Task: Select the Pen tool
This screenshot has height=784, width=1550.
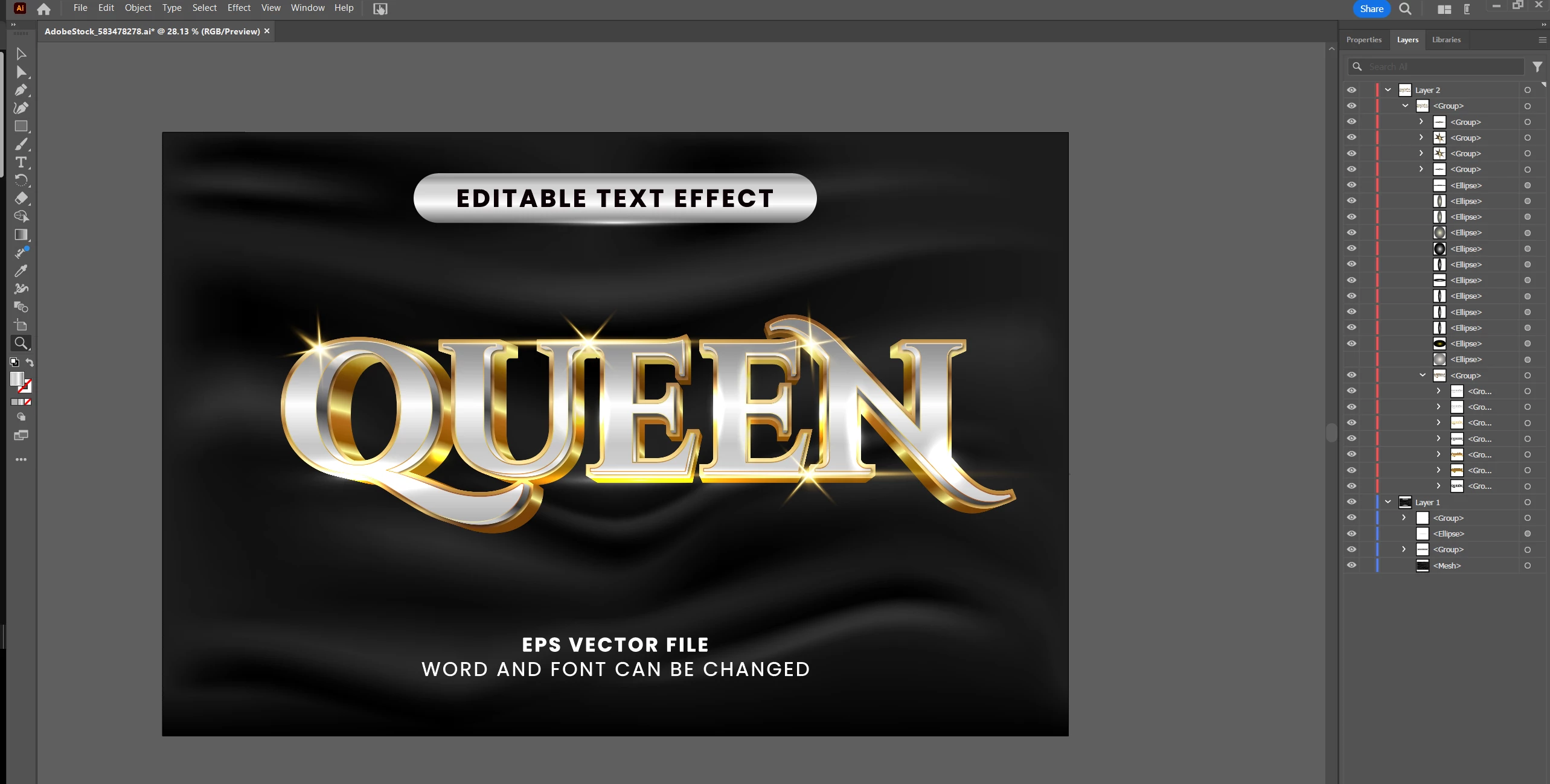Action: [x=21, y=91]
